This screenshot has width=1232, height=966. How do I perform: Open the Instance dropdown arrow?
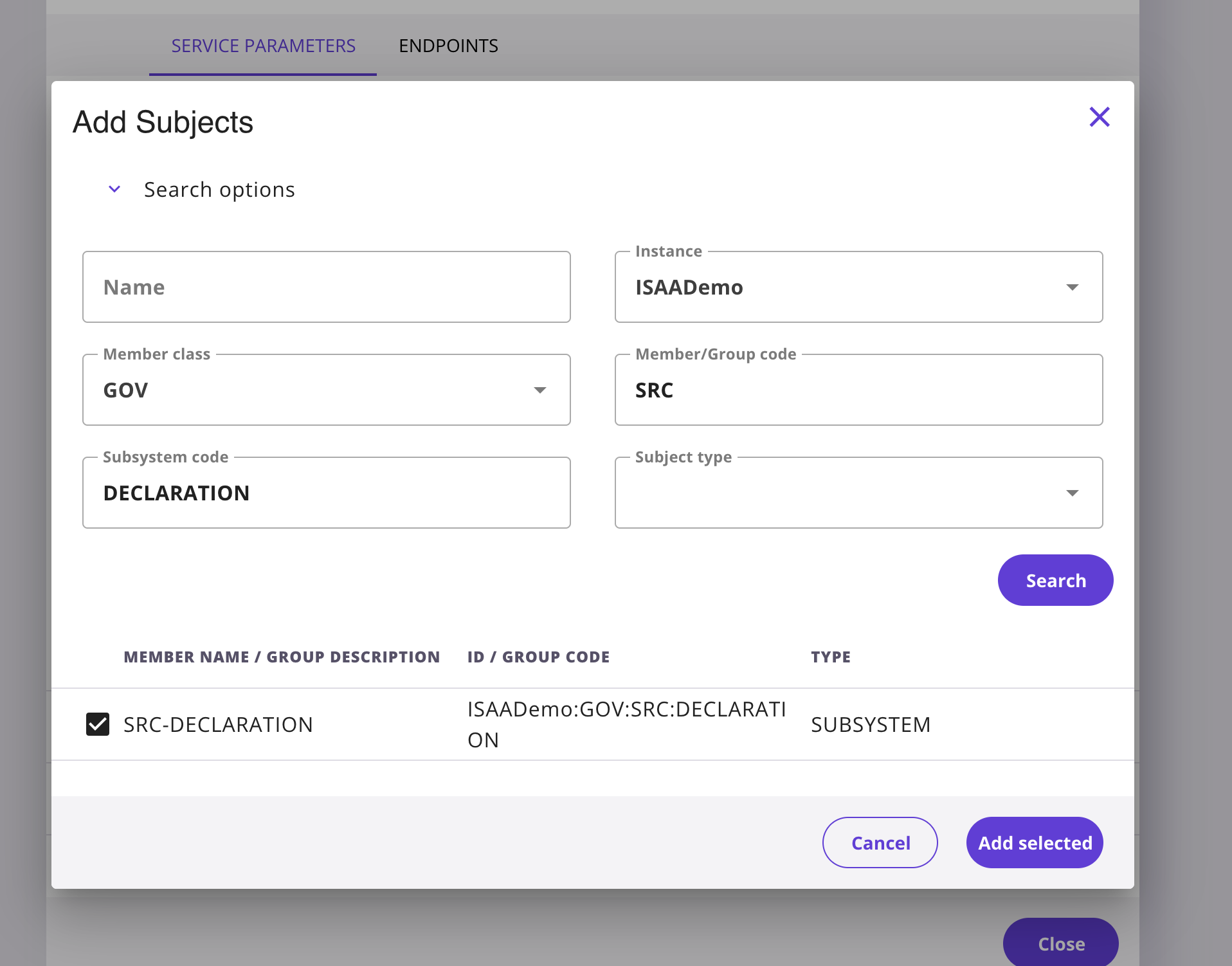pos(1072,287)
